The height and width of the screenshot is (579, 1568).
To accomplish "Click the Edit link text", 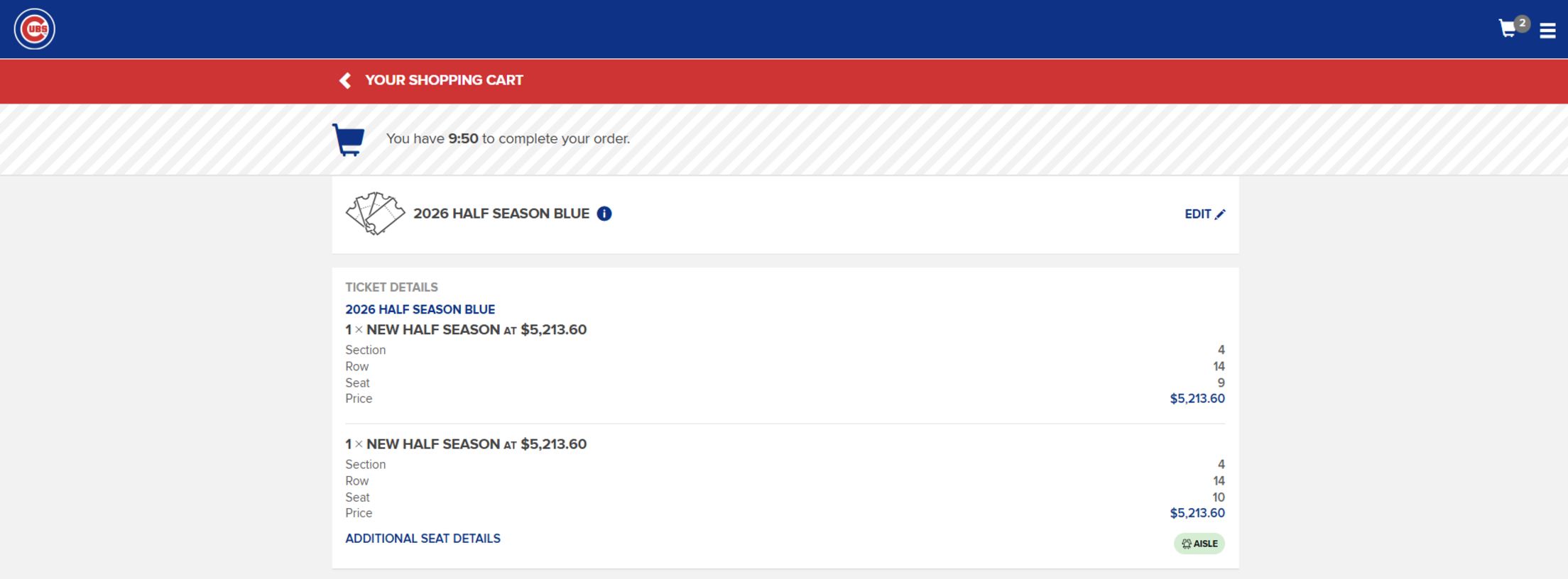I will tap(1197, 214).
